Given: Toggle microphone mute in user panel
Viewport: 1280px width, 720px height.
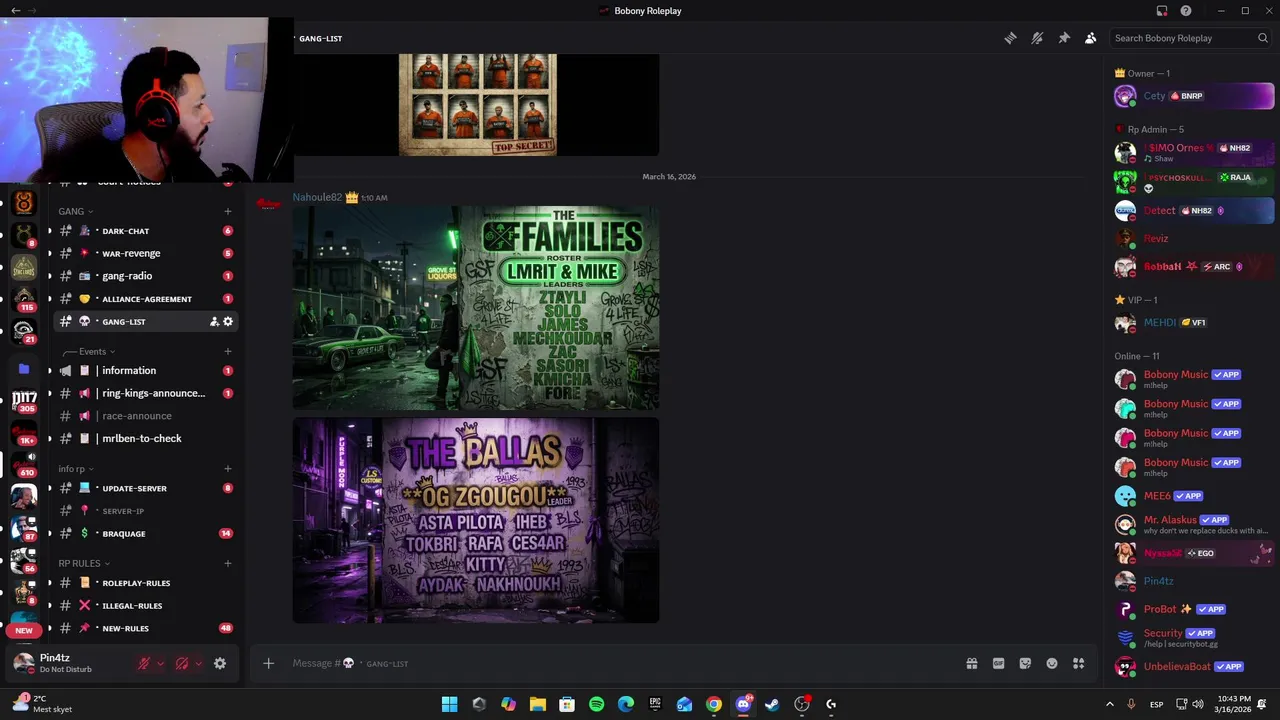Looking at the screenshot, I should coord(144,663).
